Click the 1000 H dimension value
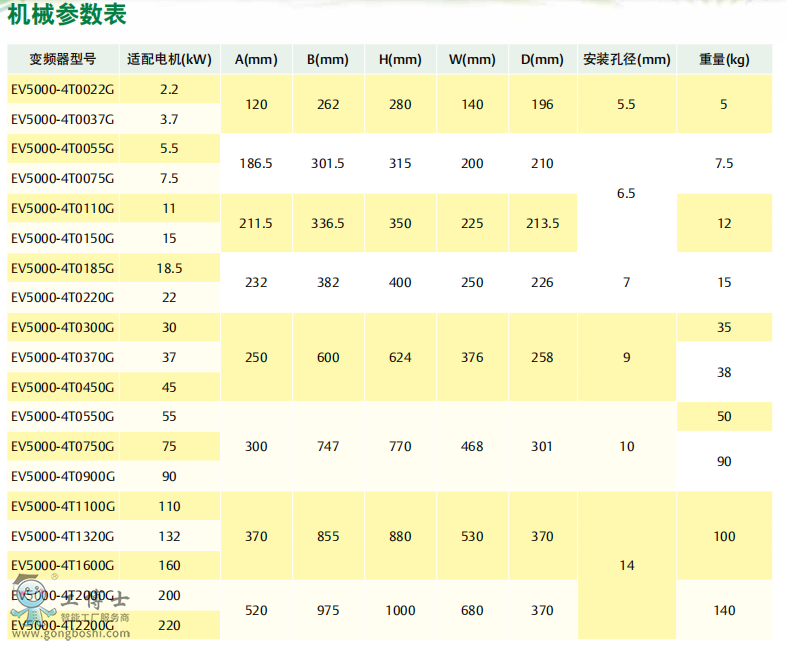The height and width of the screenshot is (653, 786). (x=400, y=610)
